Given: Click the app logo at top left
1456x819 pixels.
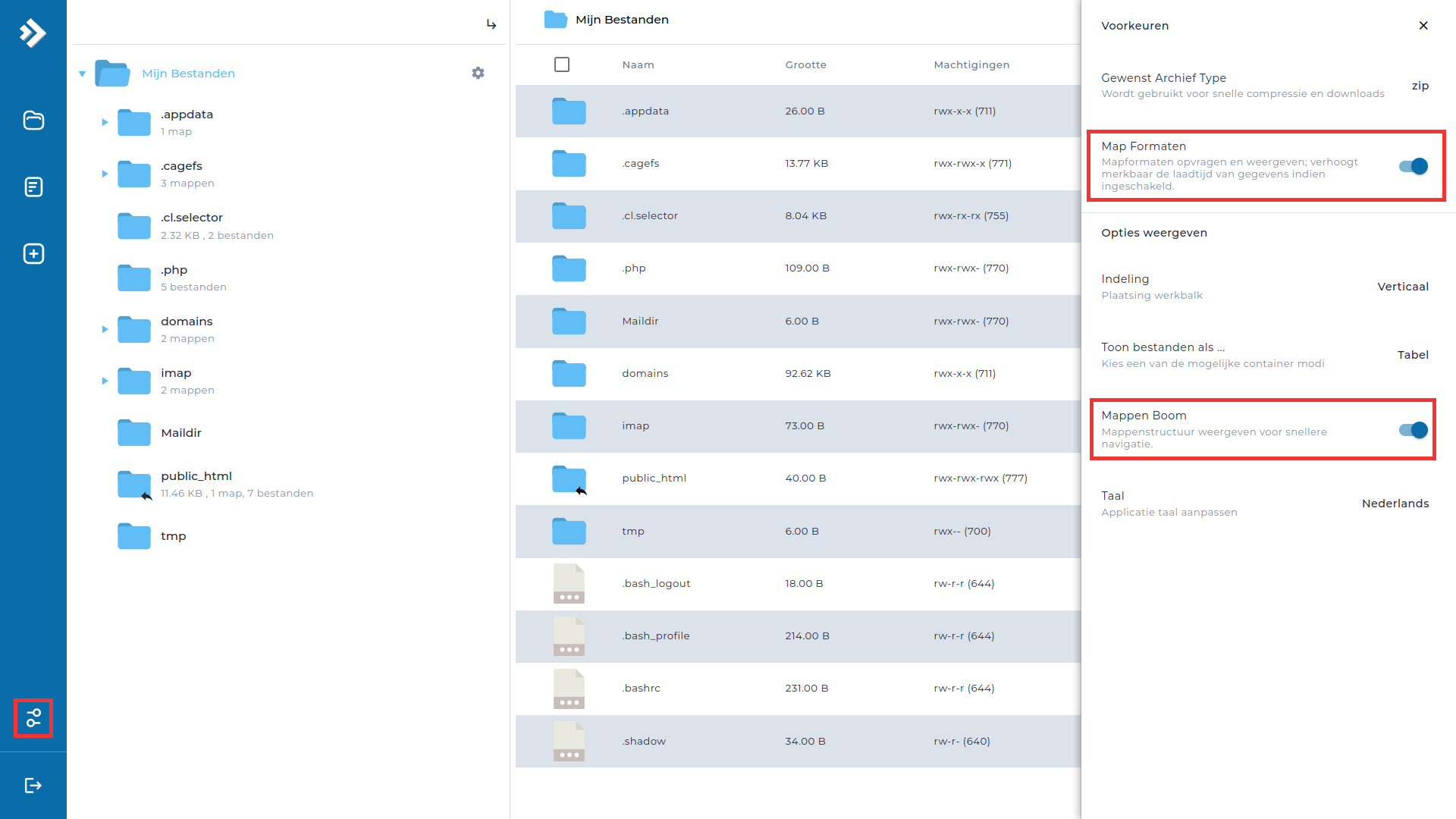Looking at the screenshot, I should tap(33, 33).
